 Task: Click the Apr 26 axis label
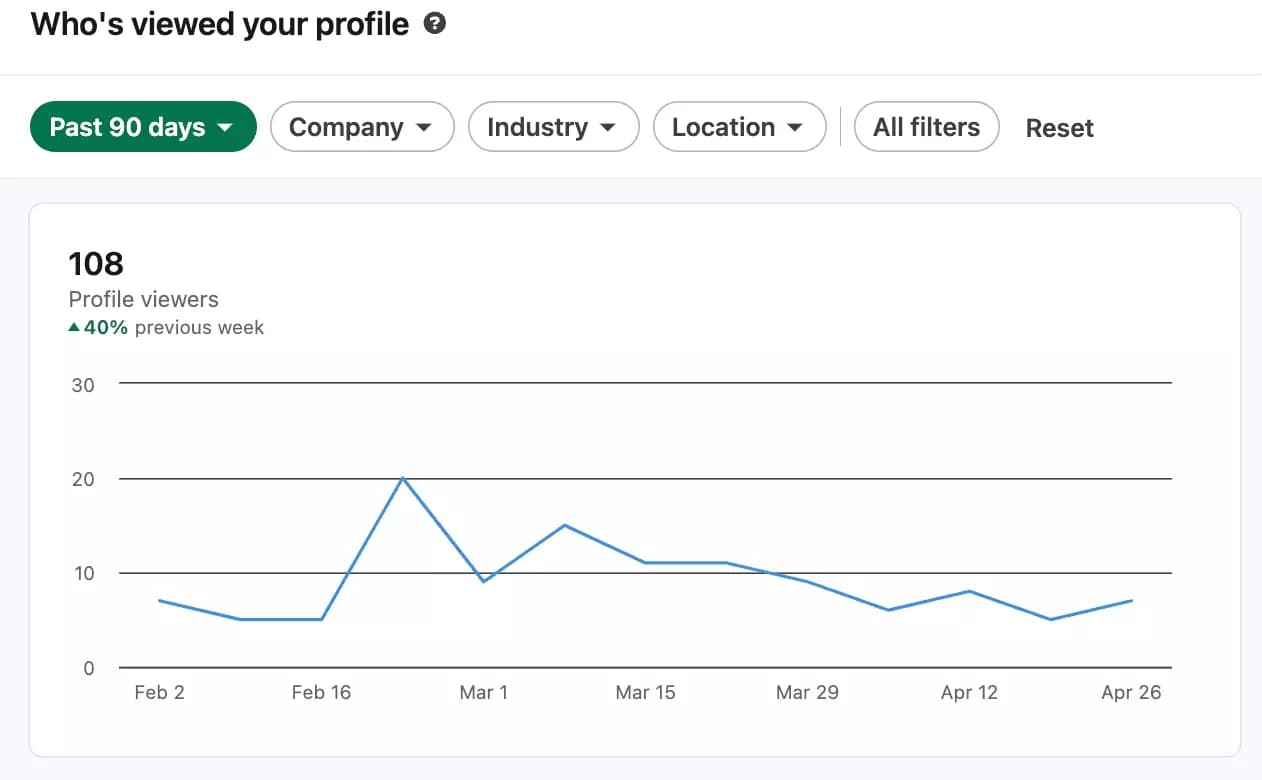(x=1131, y=691)
